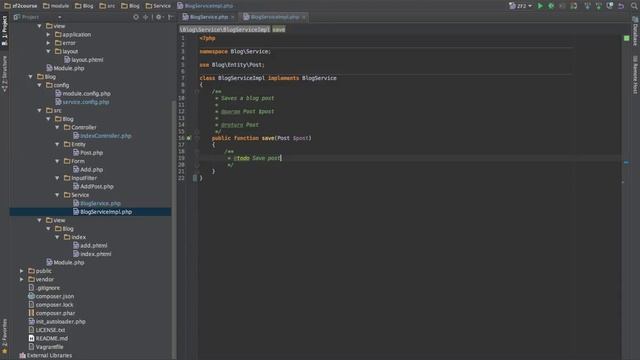
Task: Expand the public folder
Action: 22,271
